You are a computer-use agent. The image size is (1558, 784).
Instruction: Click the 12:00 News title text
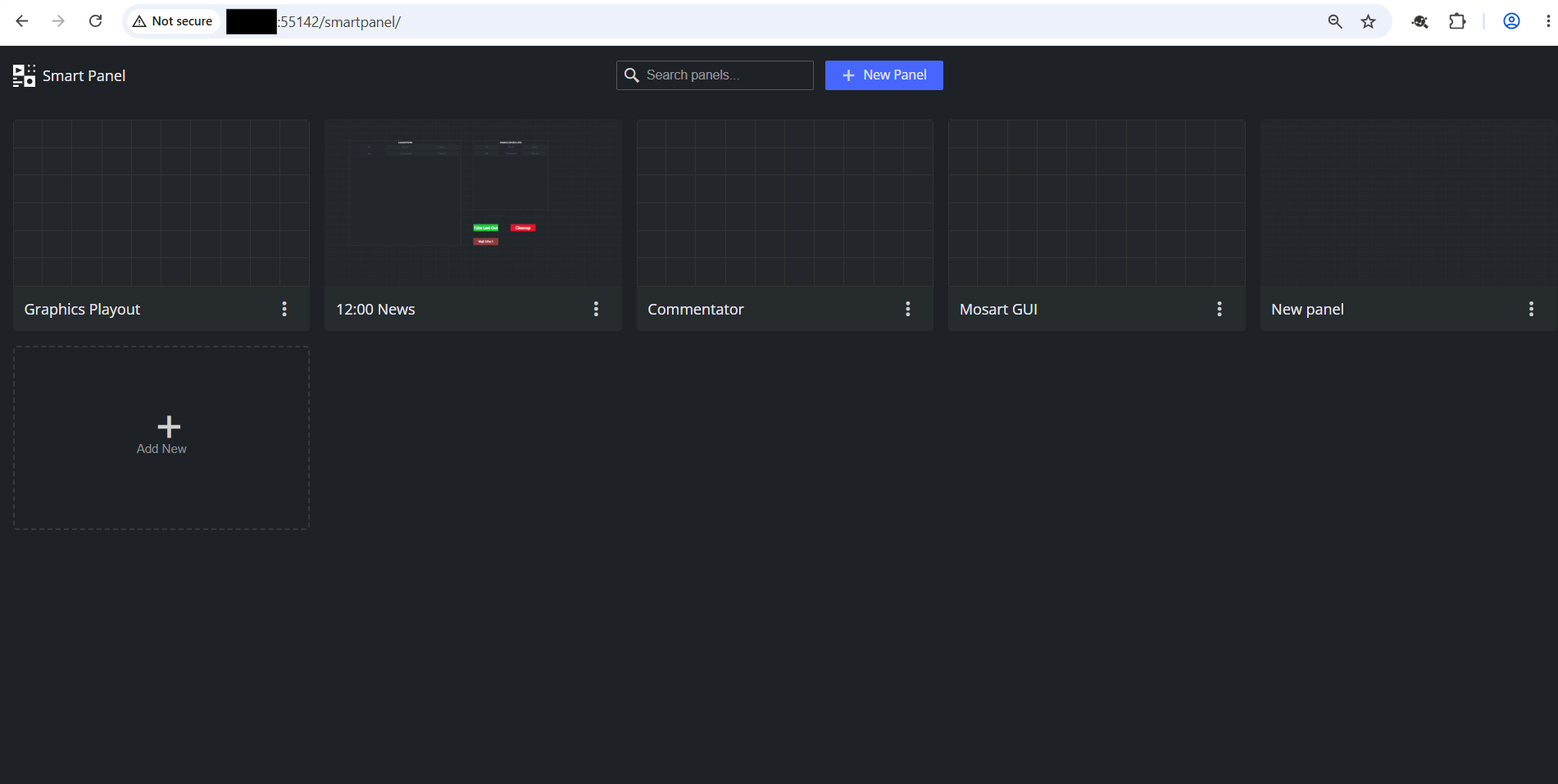click(x=375, y=310)
